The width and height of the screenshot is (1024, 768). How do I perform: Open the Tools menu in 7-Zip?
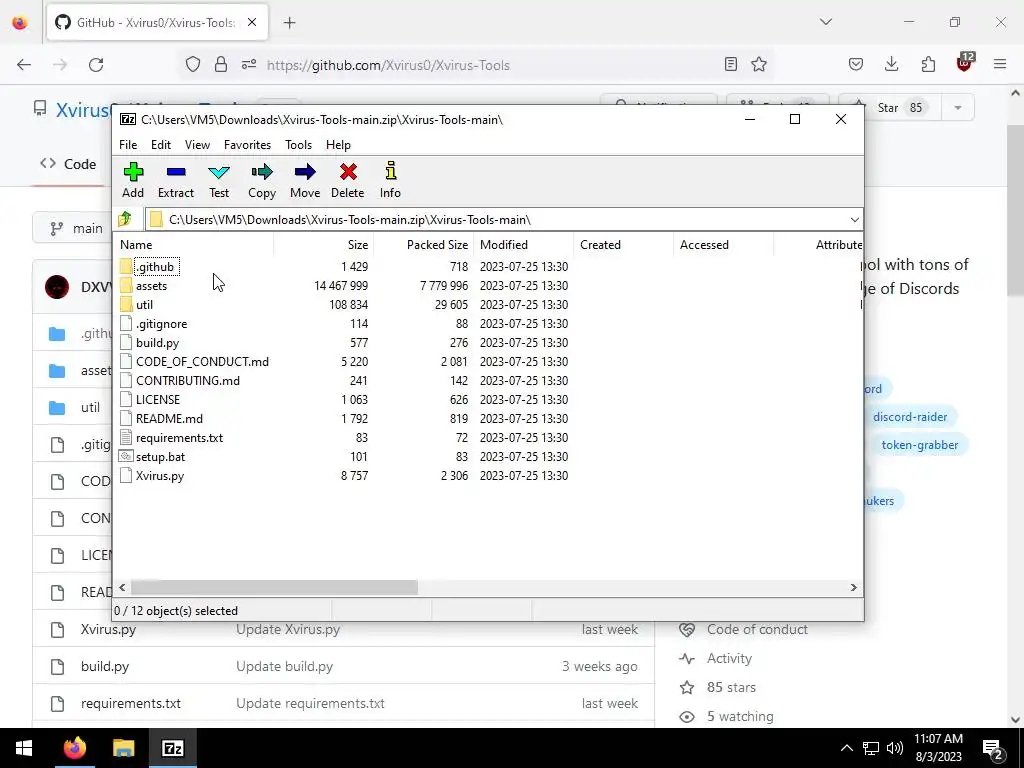pos(298,145)
